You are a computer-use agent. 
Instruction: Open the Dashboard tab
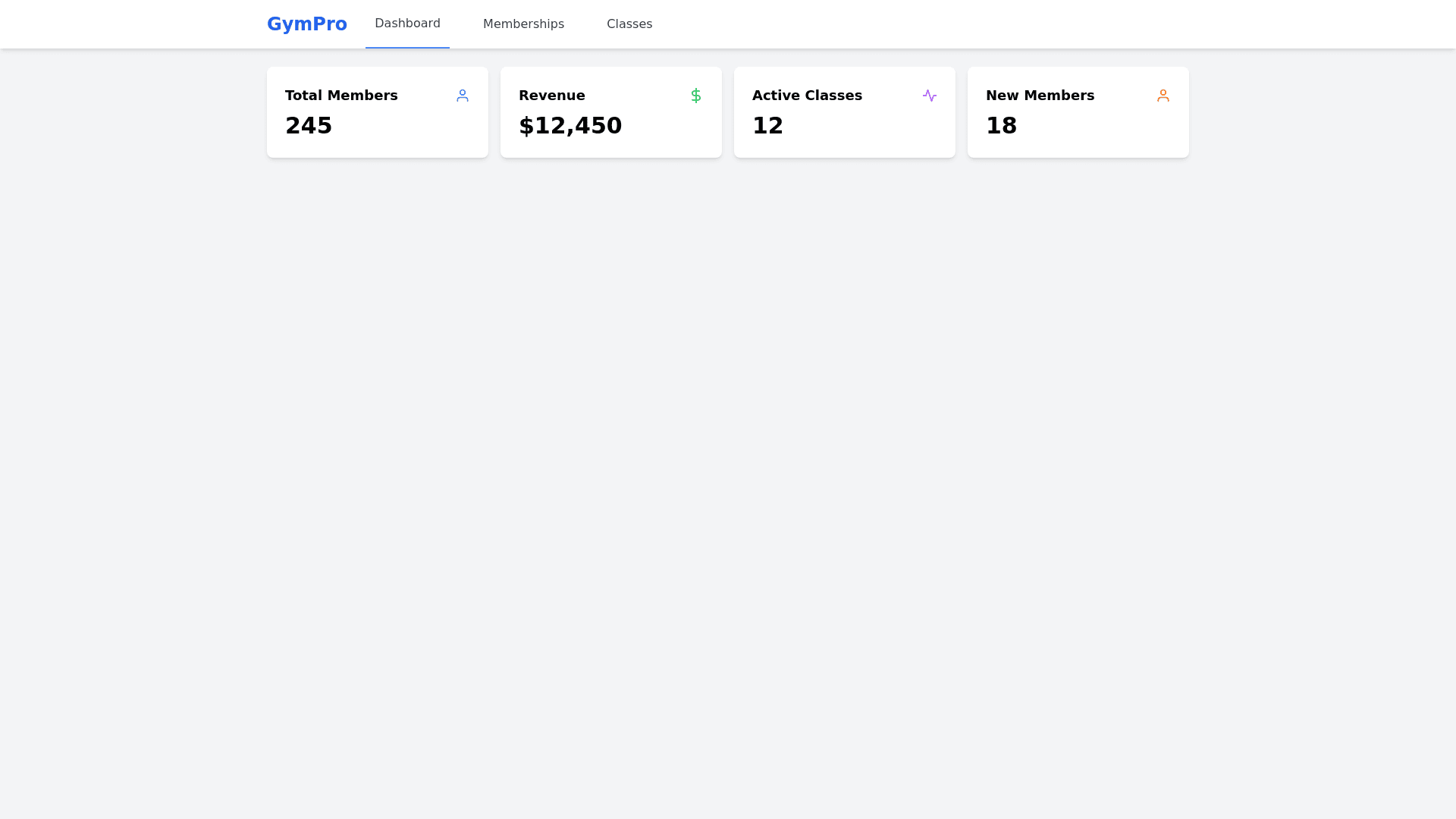pyautogui.click(x=407, y=24)
